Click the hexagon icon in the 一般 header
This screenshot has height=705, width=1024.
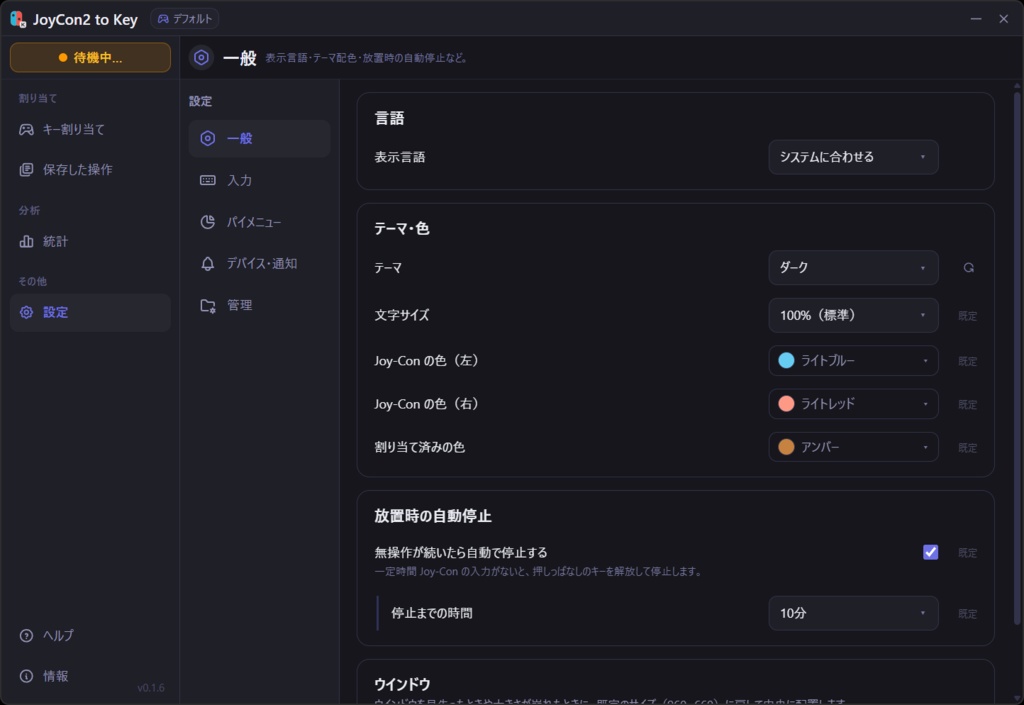click(x=201, y=57)
